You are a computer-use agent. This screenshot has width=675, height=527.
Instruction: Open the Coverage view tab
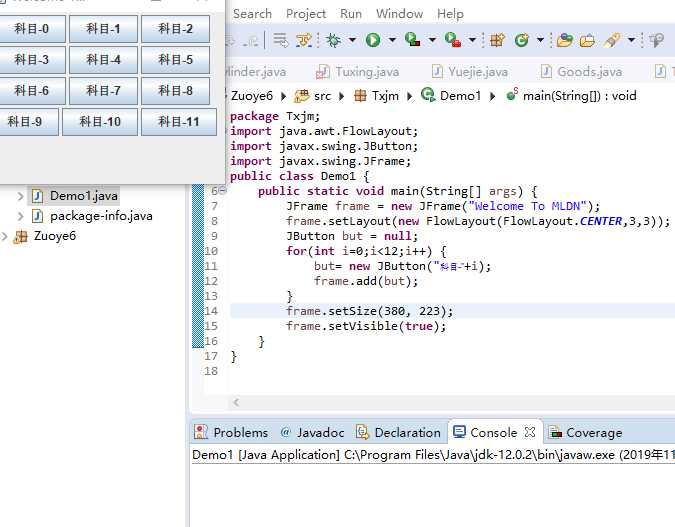(x=585, y=432)
